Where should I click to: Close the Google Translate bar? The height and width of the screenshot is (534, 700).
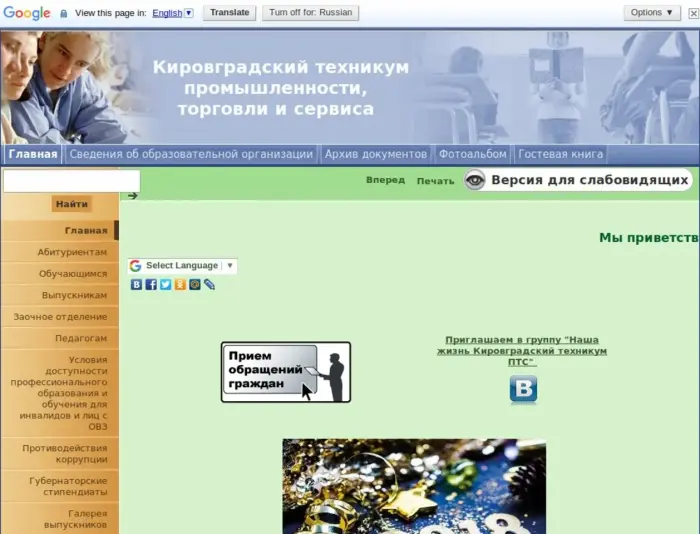[692, 13]
